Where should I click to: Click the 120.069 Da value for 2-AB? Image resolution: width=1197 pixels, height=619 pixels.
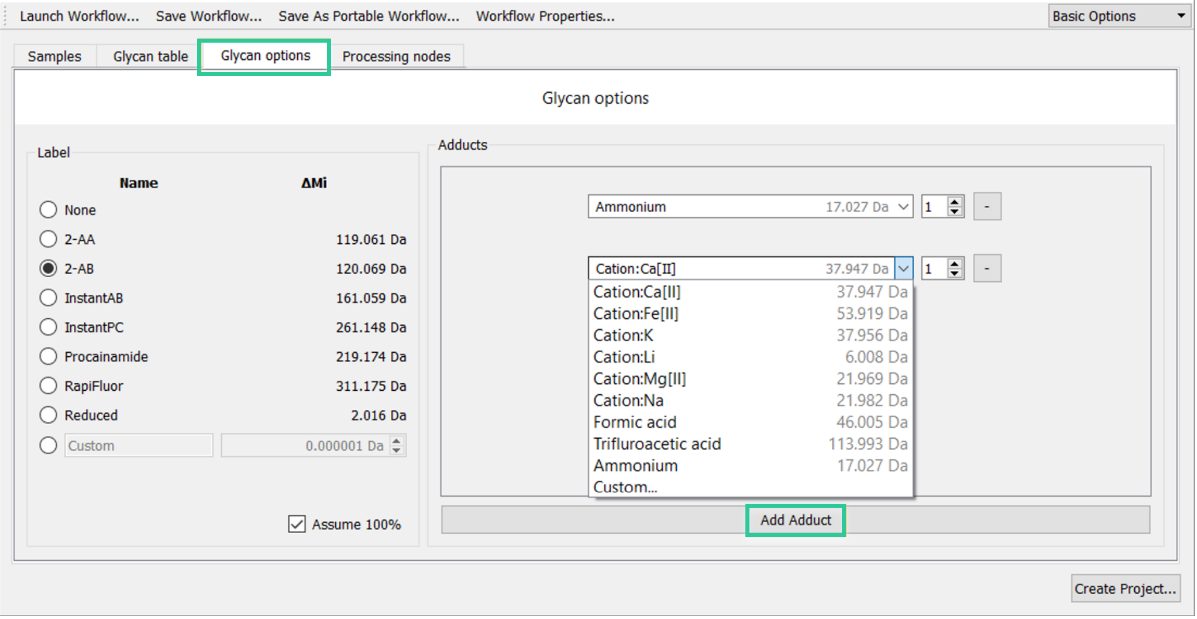(370, 269)
